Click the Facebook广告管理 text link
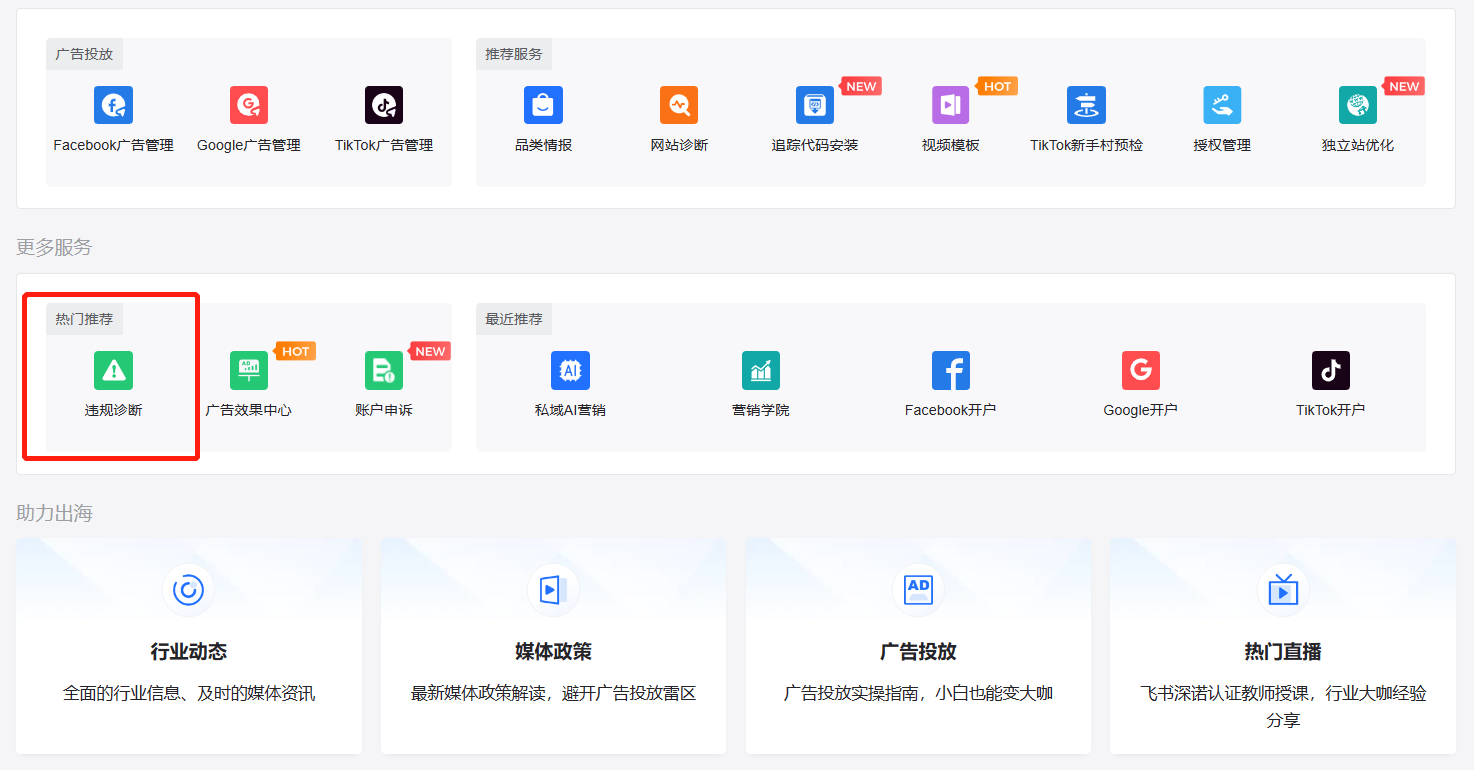This screenshot has width=1474, height=770. 113,145
